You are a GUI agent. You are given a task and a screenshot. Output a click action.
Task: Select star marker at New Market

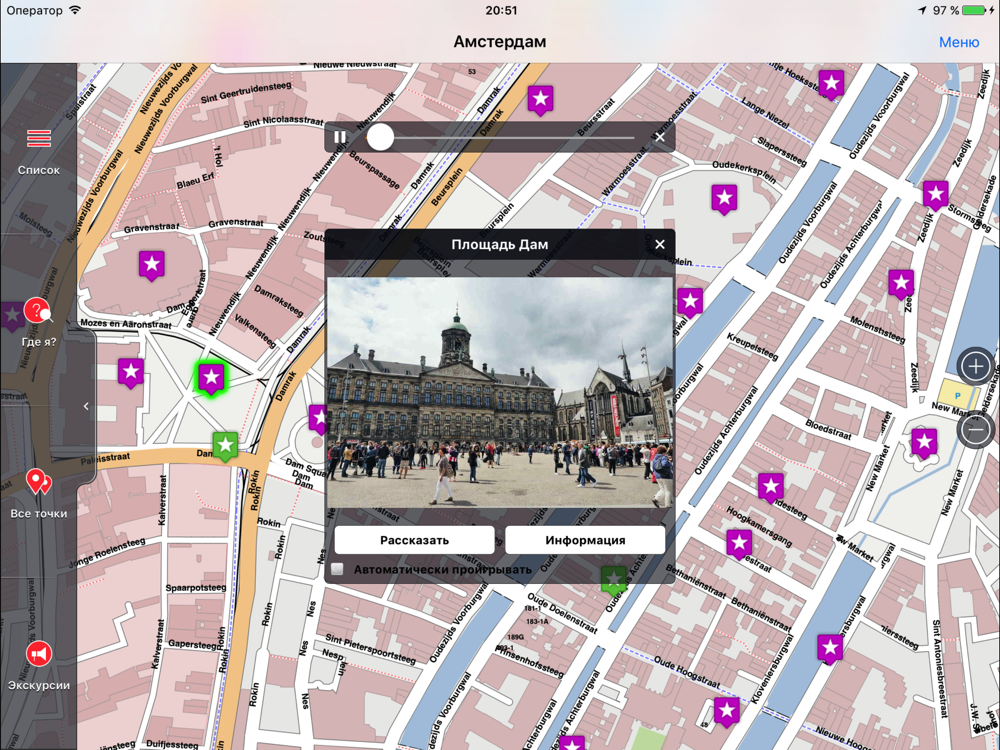(x=924, y=443)
